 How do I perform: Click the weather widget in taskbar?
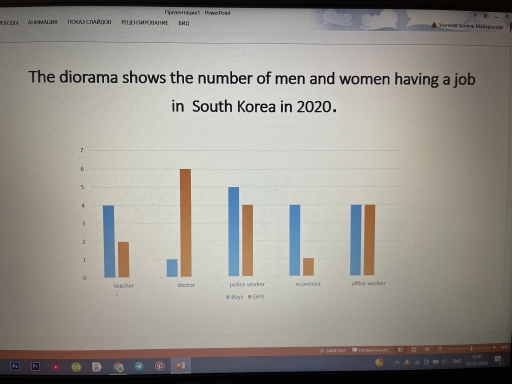coord(379,362)
